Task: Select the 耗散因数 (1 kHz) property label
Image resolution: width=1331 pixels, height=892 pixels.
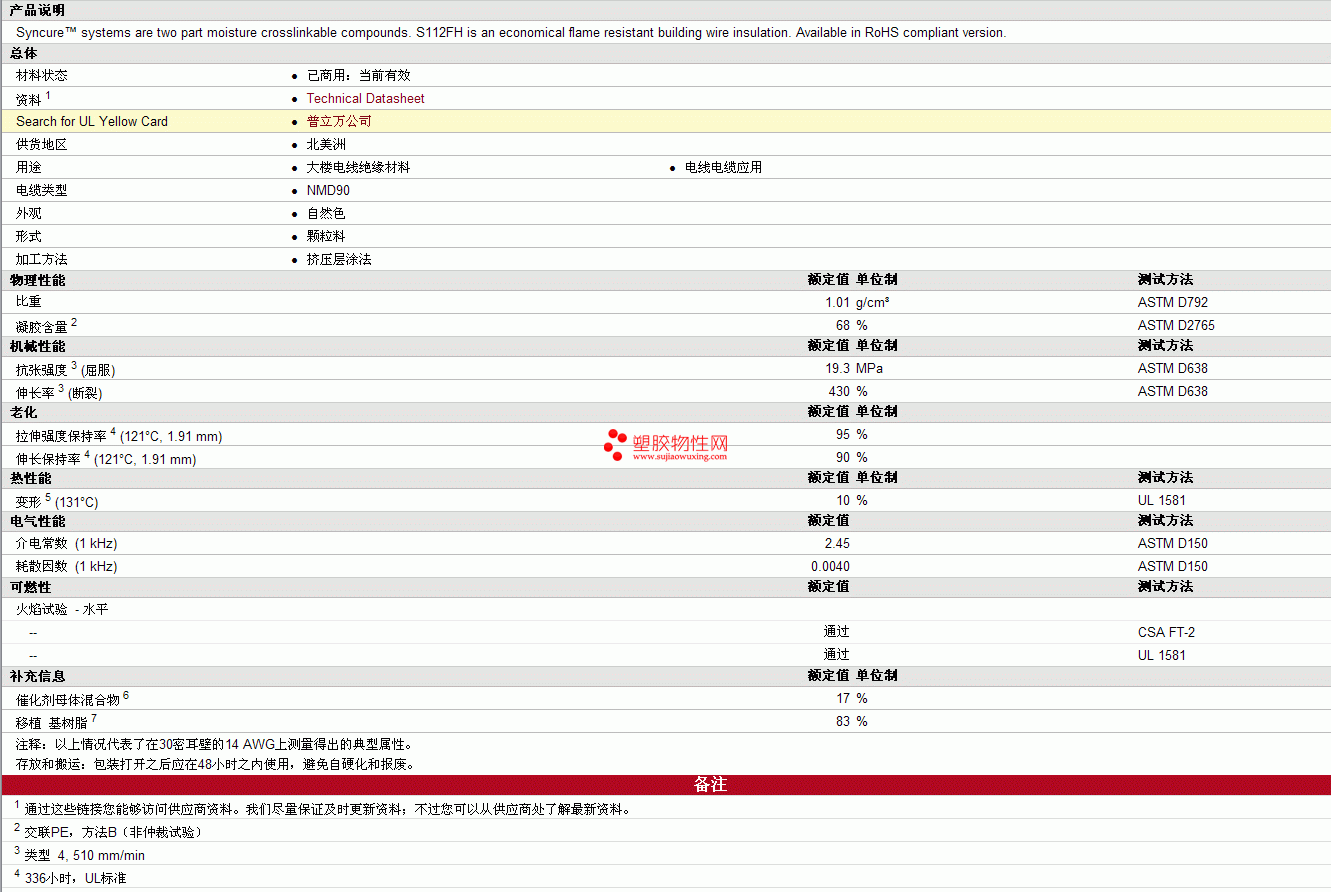Action: 67,566
